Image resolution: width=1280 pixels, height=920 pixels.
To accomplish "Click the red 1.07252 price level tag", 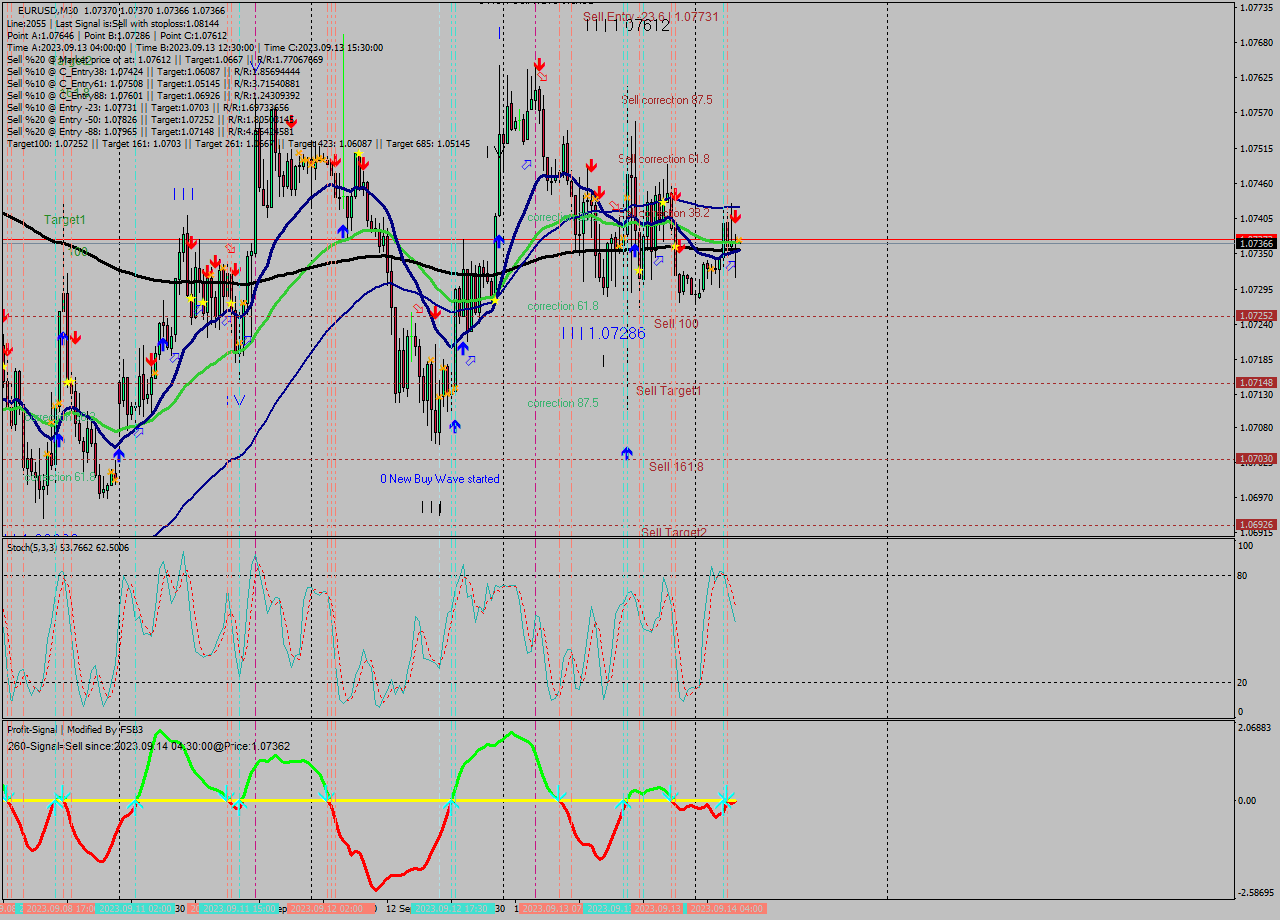I will (x=1256, y=315).
